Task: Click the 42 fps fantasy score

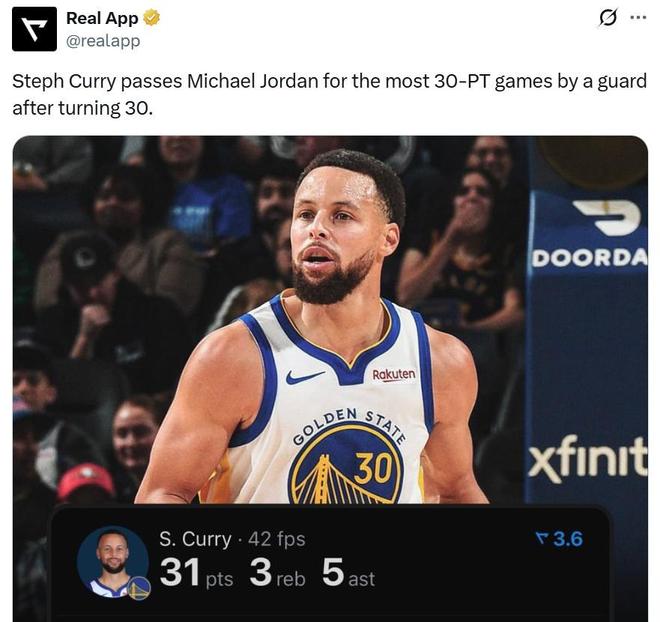Action: tap(277, 539)
